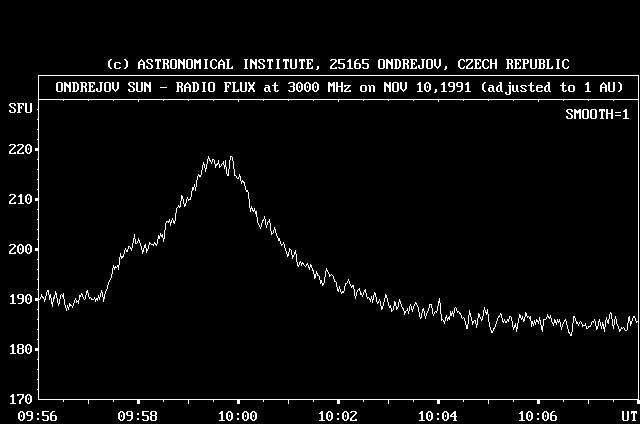Click the NOV 10,1991 date in the title
Viewport: 640px width, 424px height.
(431, 87)
